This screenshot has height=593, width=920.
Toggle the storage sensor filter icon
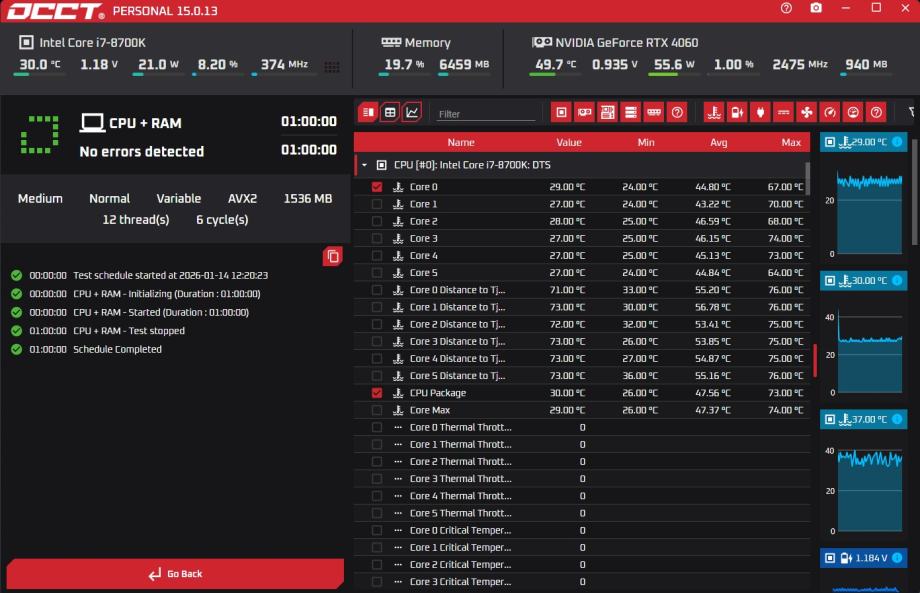[631, 112]
